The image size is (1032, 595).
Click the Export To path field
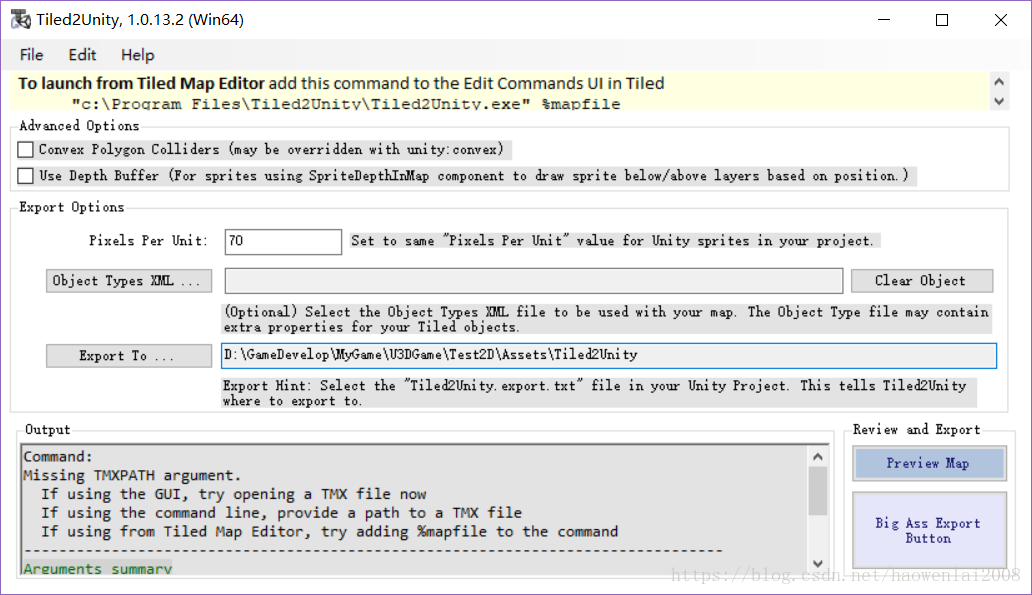tap(609, 355)
